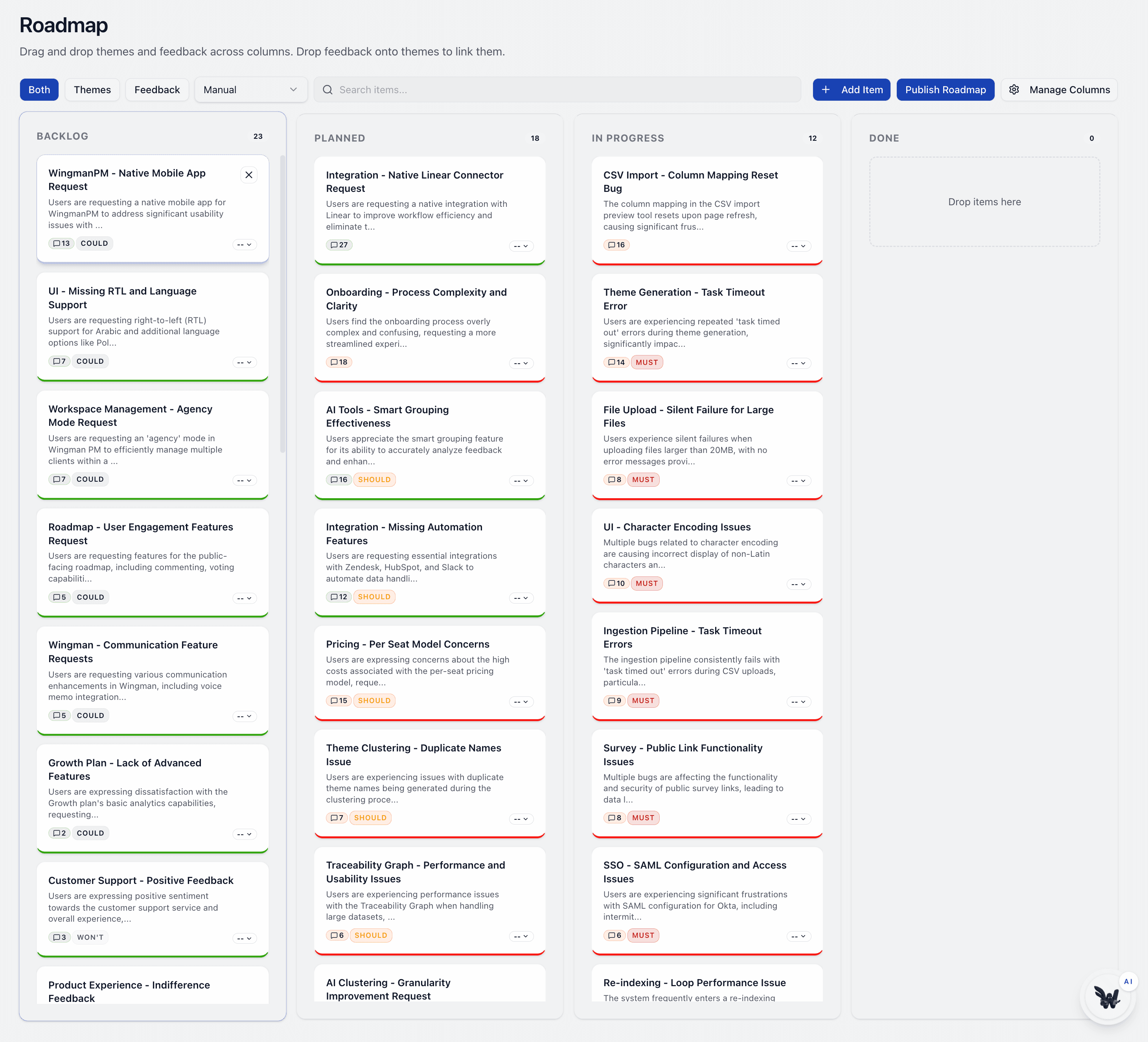
Task: Click the Backlog item count 23
Action: click(x=258, y=137)
